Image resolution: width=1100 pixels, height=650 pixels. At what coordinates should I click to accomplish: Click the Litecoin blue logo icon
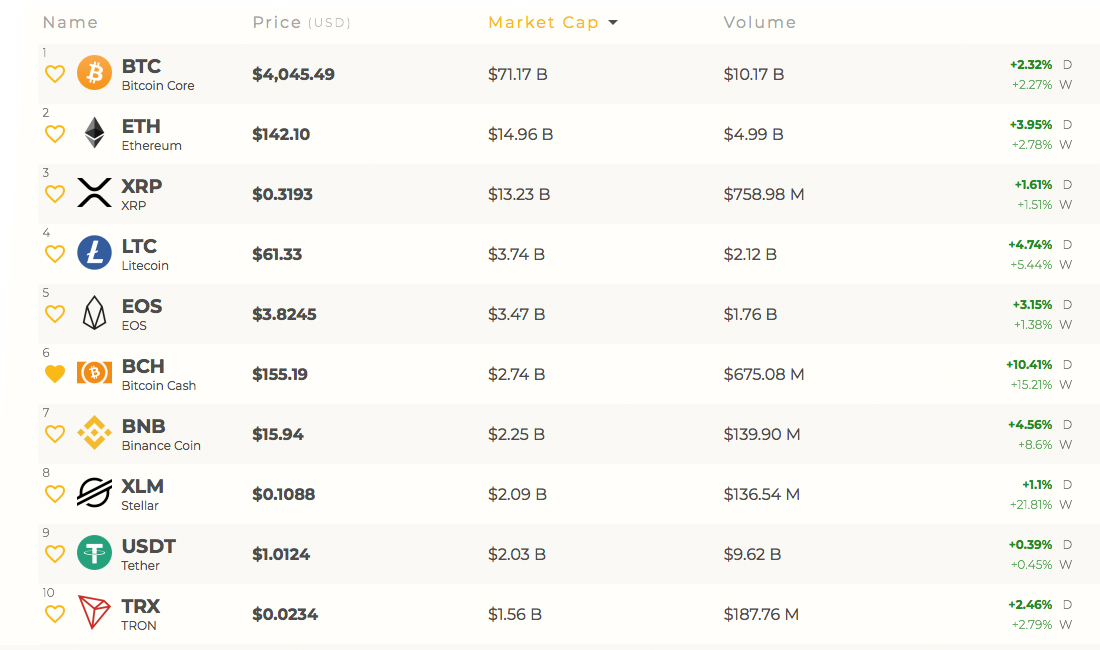point(94,253)
